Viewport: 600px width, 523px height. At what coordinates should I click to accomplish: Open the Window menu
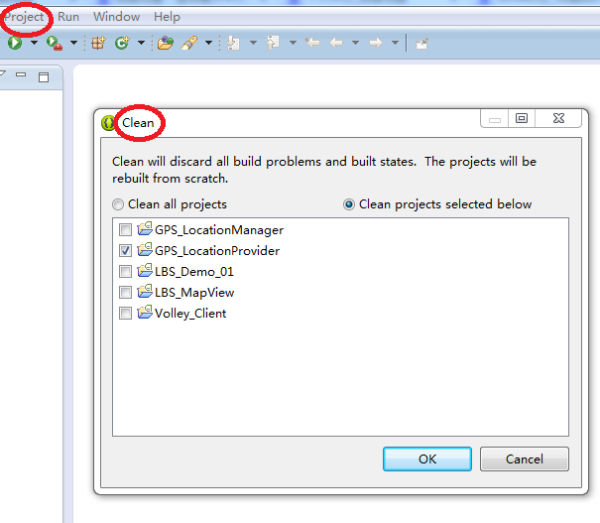tap(116, 17)
